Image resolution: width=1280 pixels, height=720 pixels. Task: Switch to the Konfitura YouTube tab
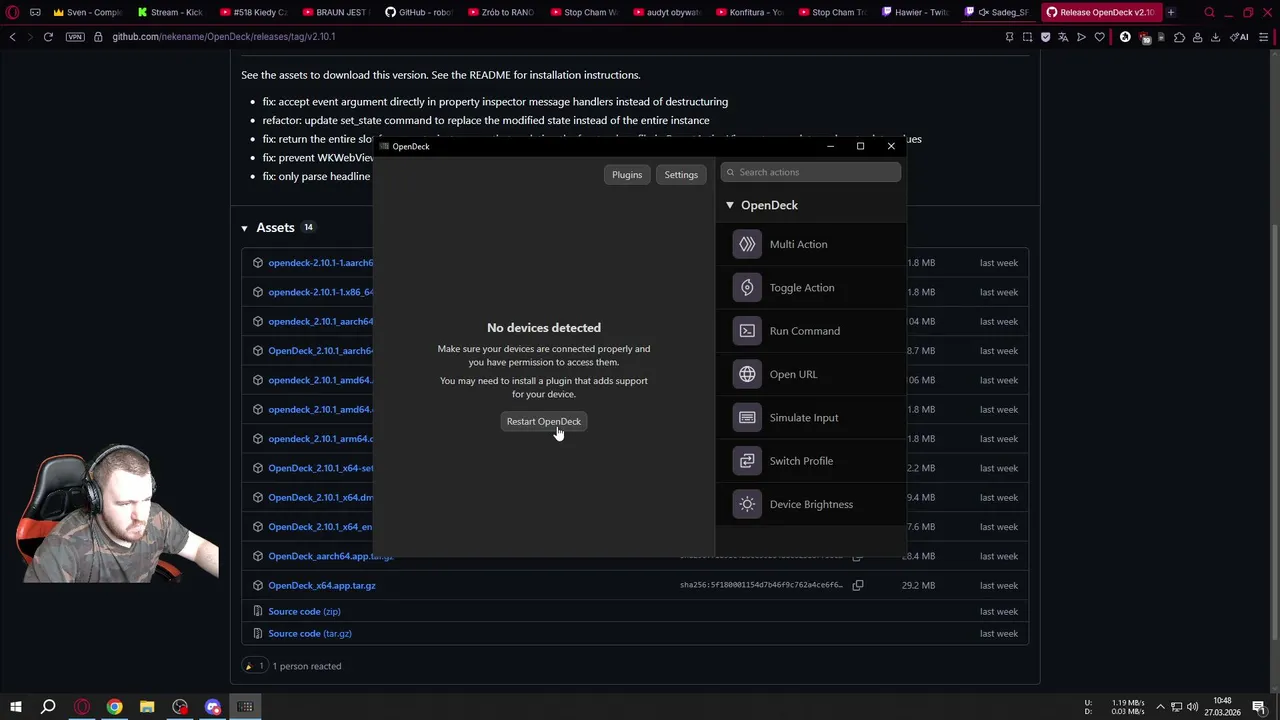750,12
